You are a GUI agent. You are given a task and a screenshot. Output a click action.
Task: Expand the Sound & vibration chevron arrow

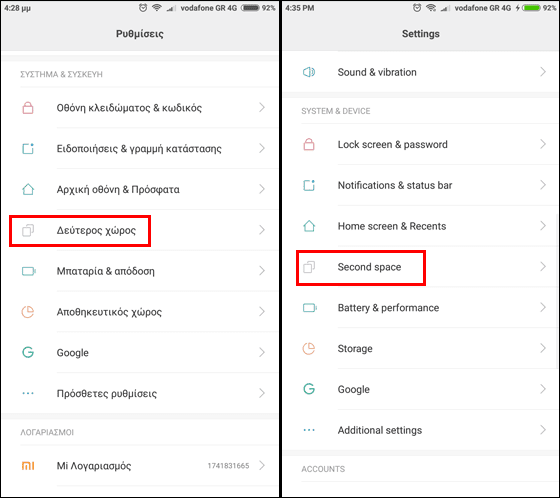point(543,72)
